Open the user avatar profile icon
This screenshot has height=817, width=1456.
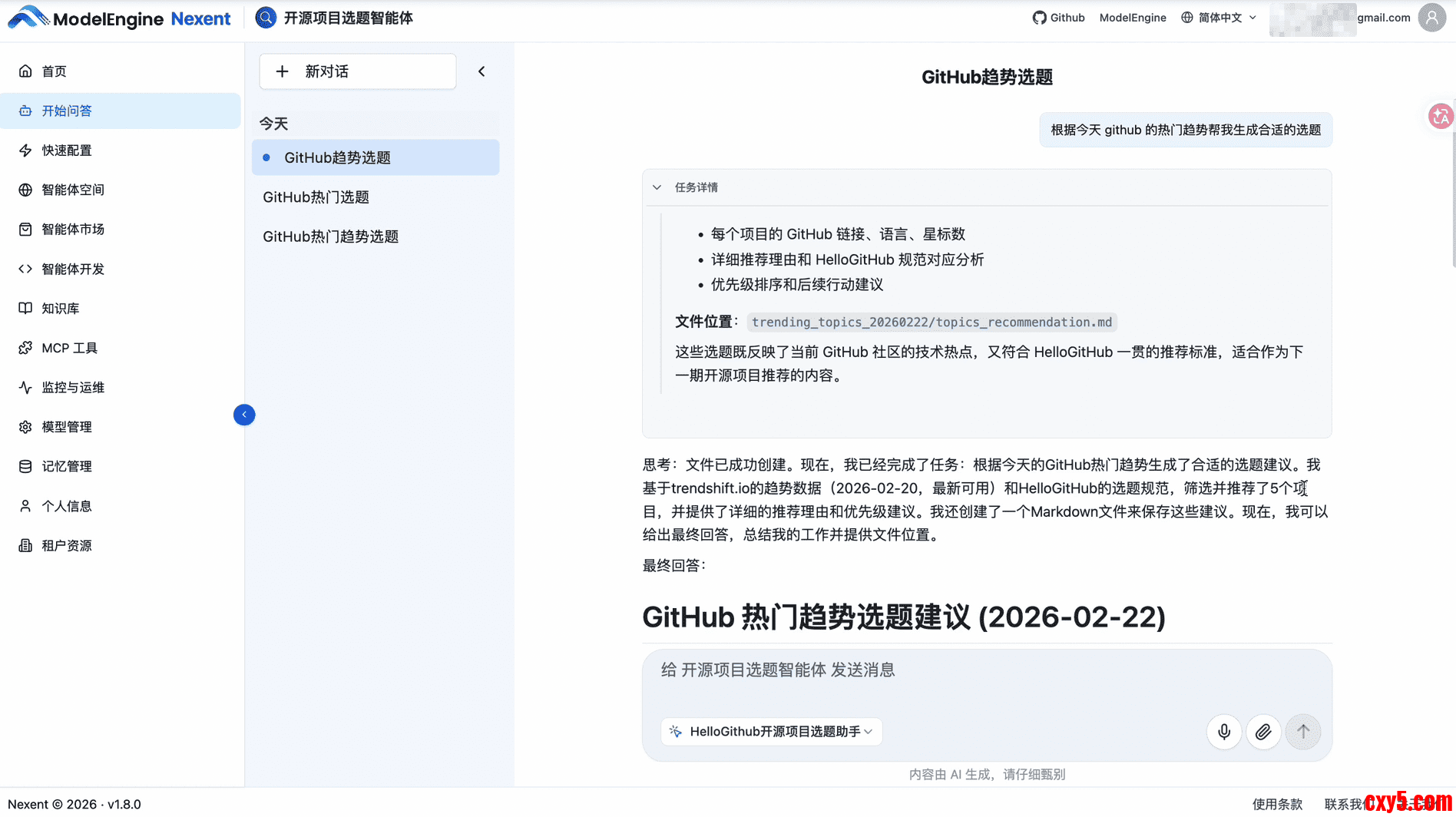click(x=1431, y=18)
